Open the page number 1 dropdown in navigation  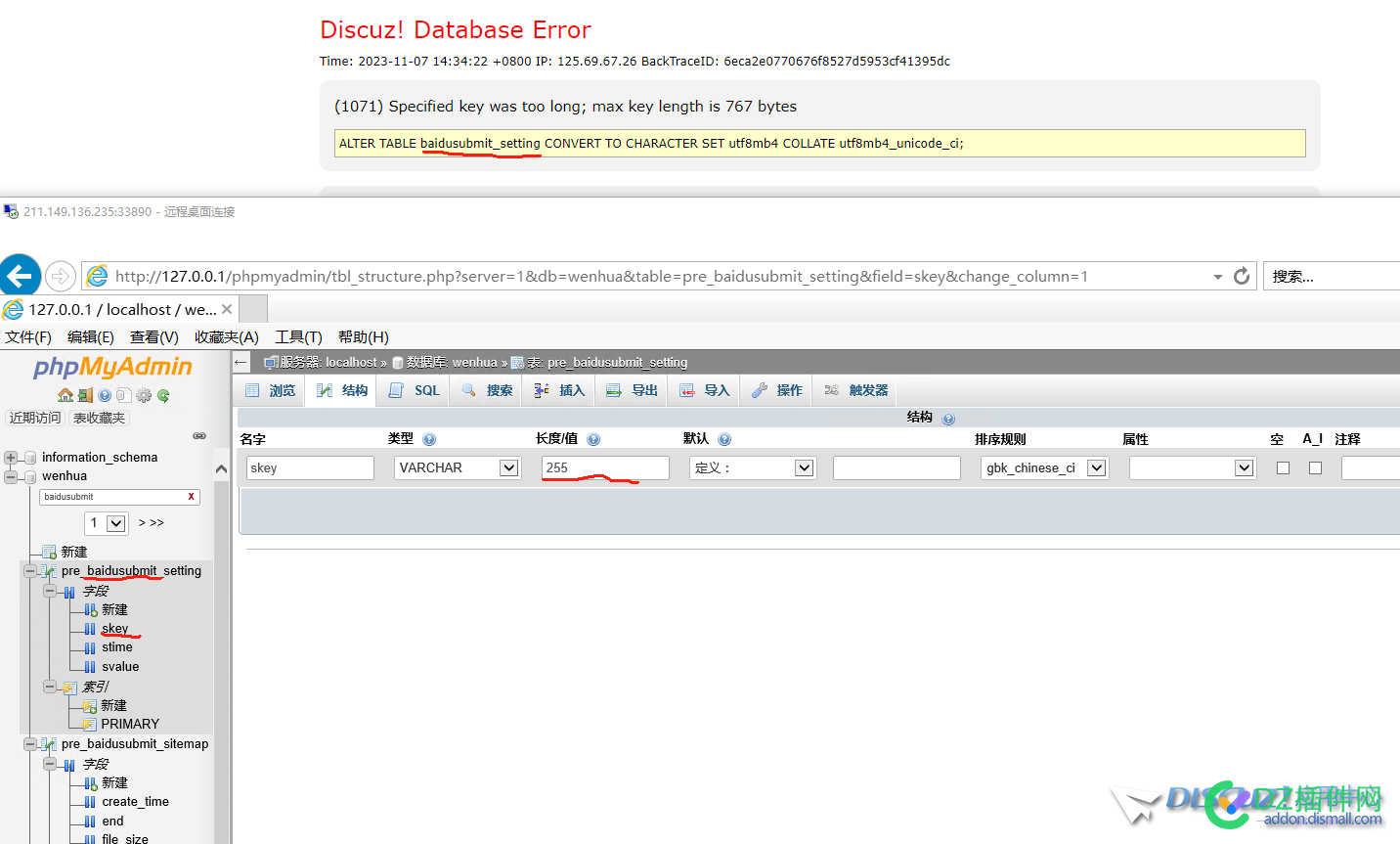tap(106, 523)
